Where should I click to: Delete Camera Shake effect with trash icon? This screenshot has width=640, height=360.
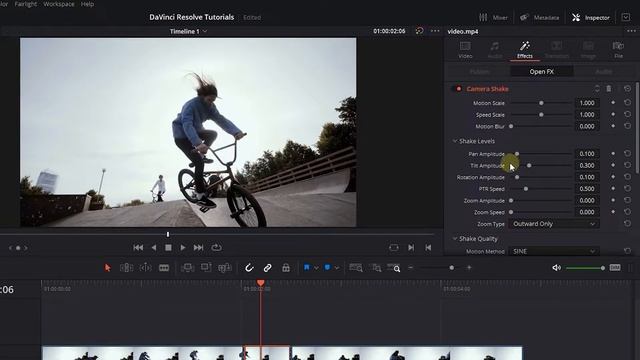(x=609, y=89)
